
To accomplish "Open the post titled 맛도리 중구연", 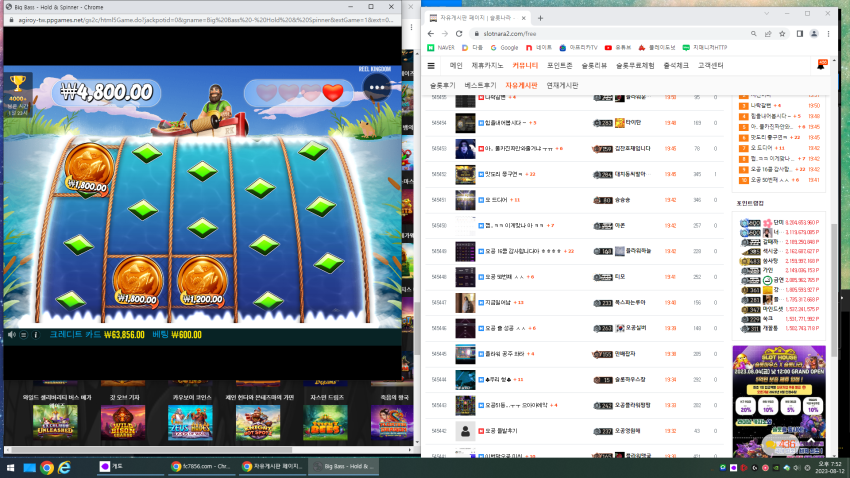I will tap(504, 174).
